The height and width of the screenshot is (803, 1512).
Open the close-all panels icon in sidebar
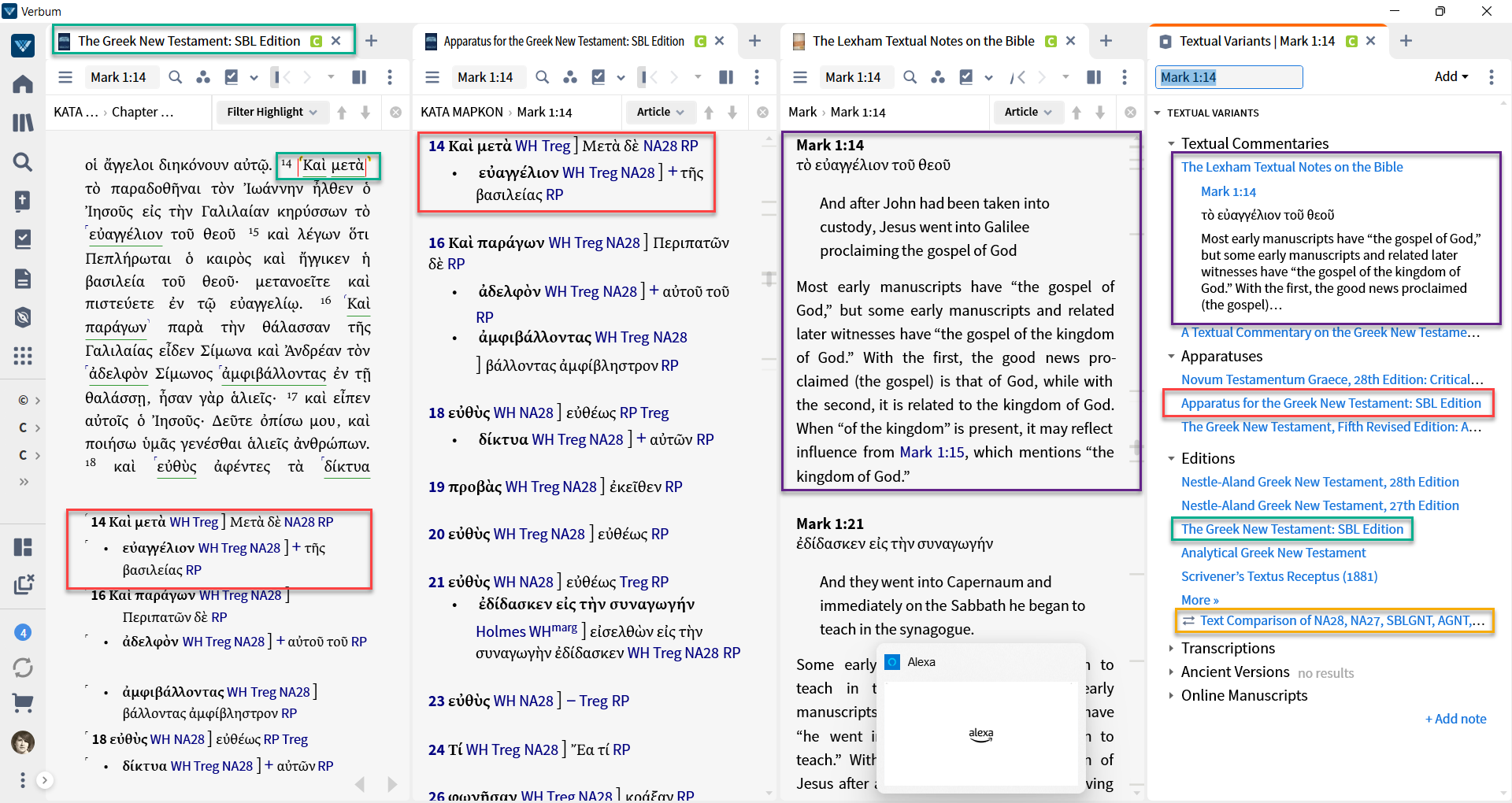pos(23,584)
